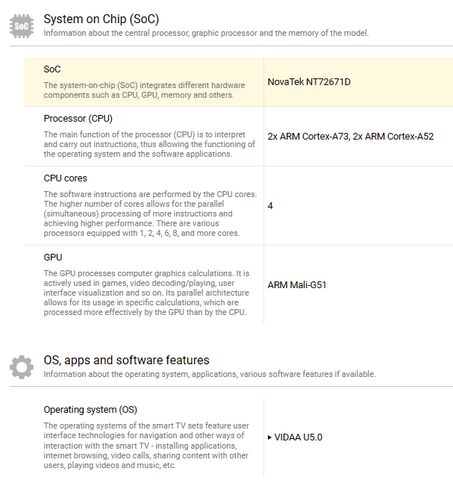Click the NovaTek NT72671D value
The image size is (453, 480).
309,82
